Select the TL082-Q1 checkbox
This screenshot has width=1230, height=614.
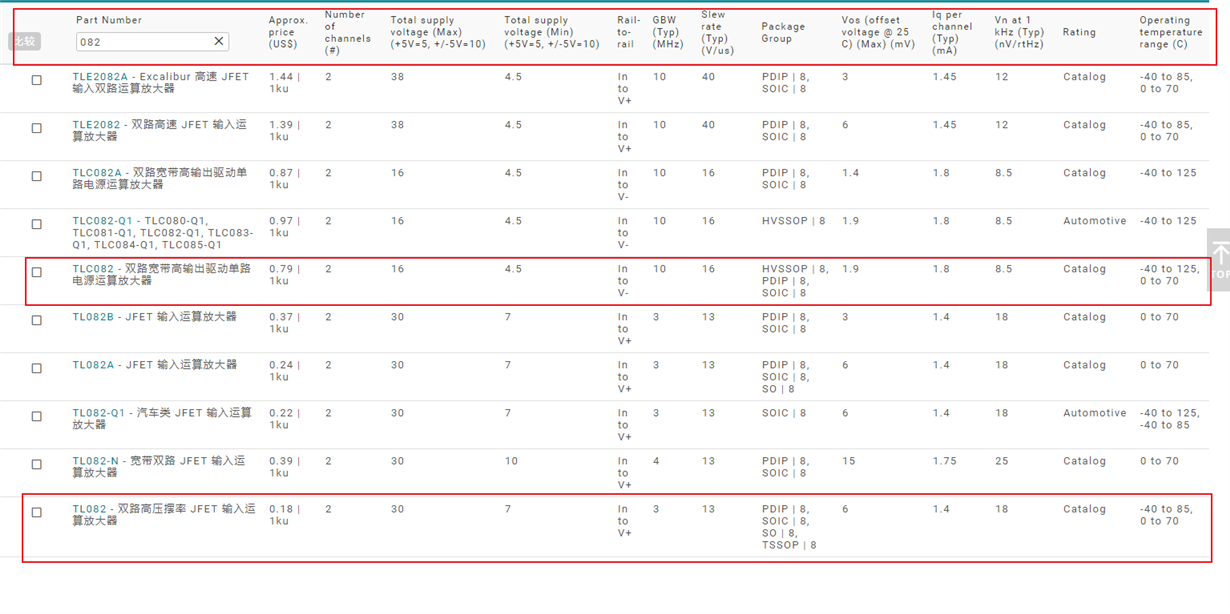coord(37,416)
